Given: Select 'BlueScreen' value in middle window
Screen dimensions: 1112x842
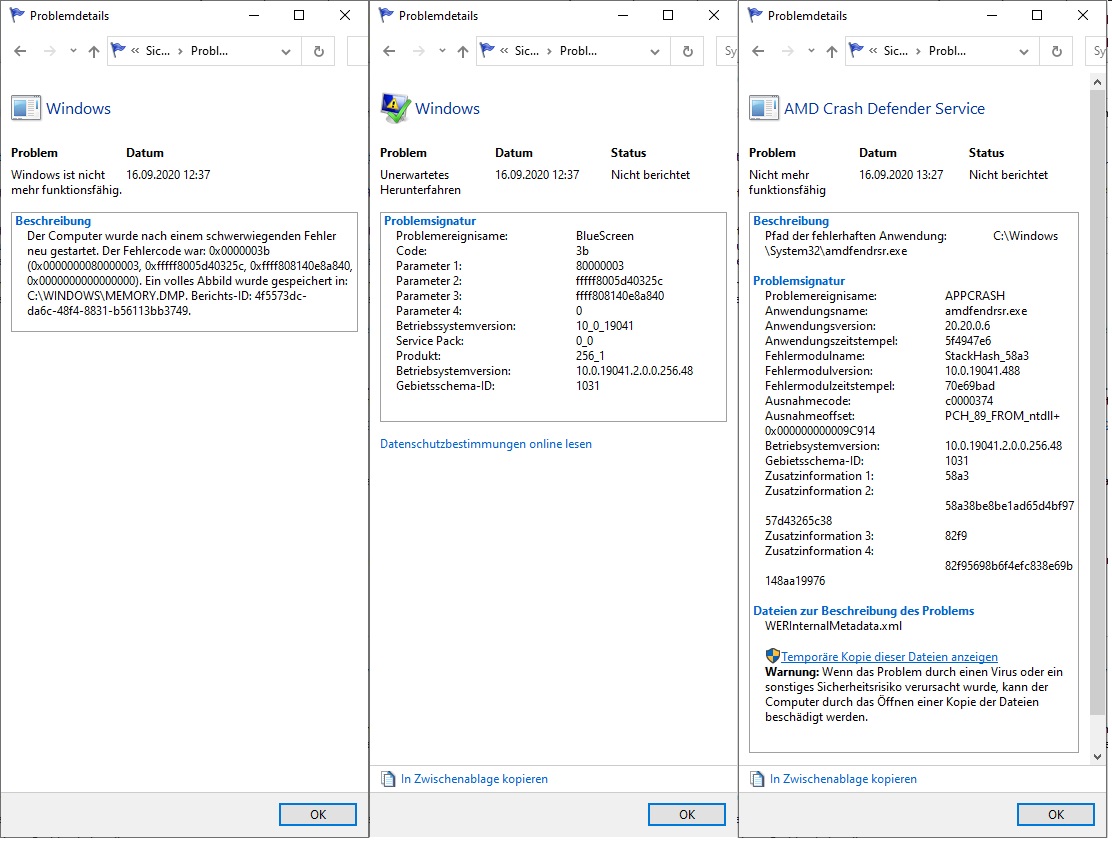Looking at the screenshot, I should 604,236.
